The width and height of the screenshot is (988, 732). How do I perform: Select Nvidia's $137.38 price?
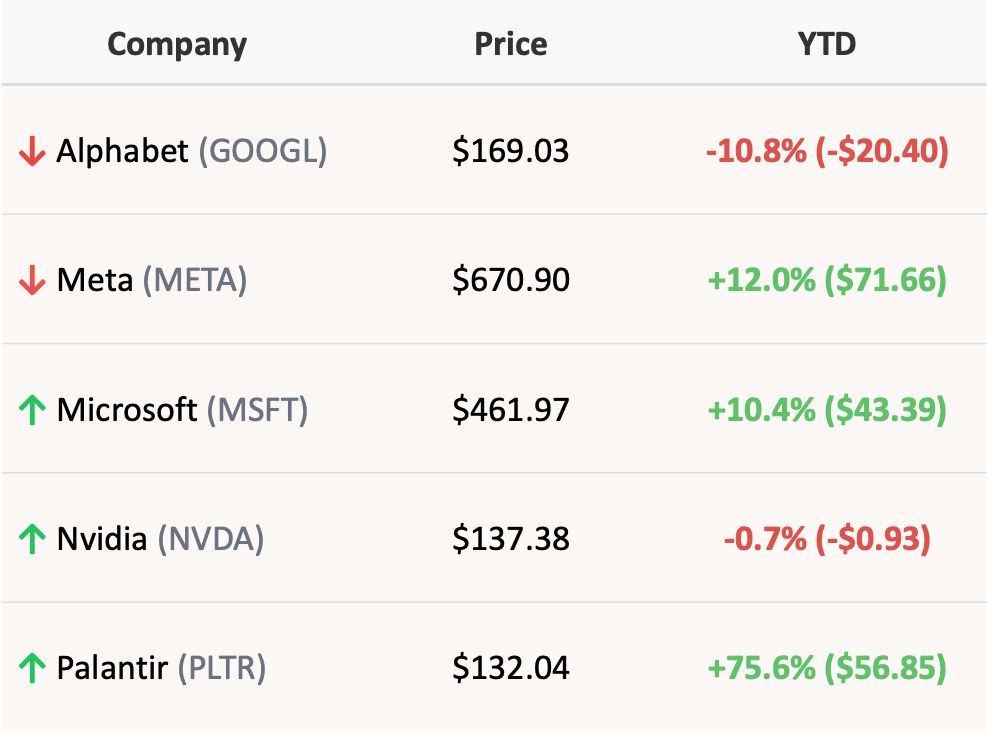coord(511,538)
